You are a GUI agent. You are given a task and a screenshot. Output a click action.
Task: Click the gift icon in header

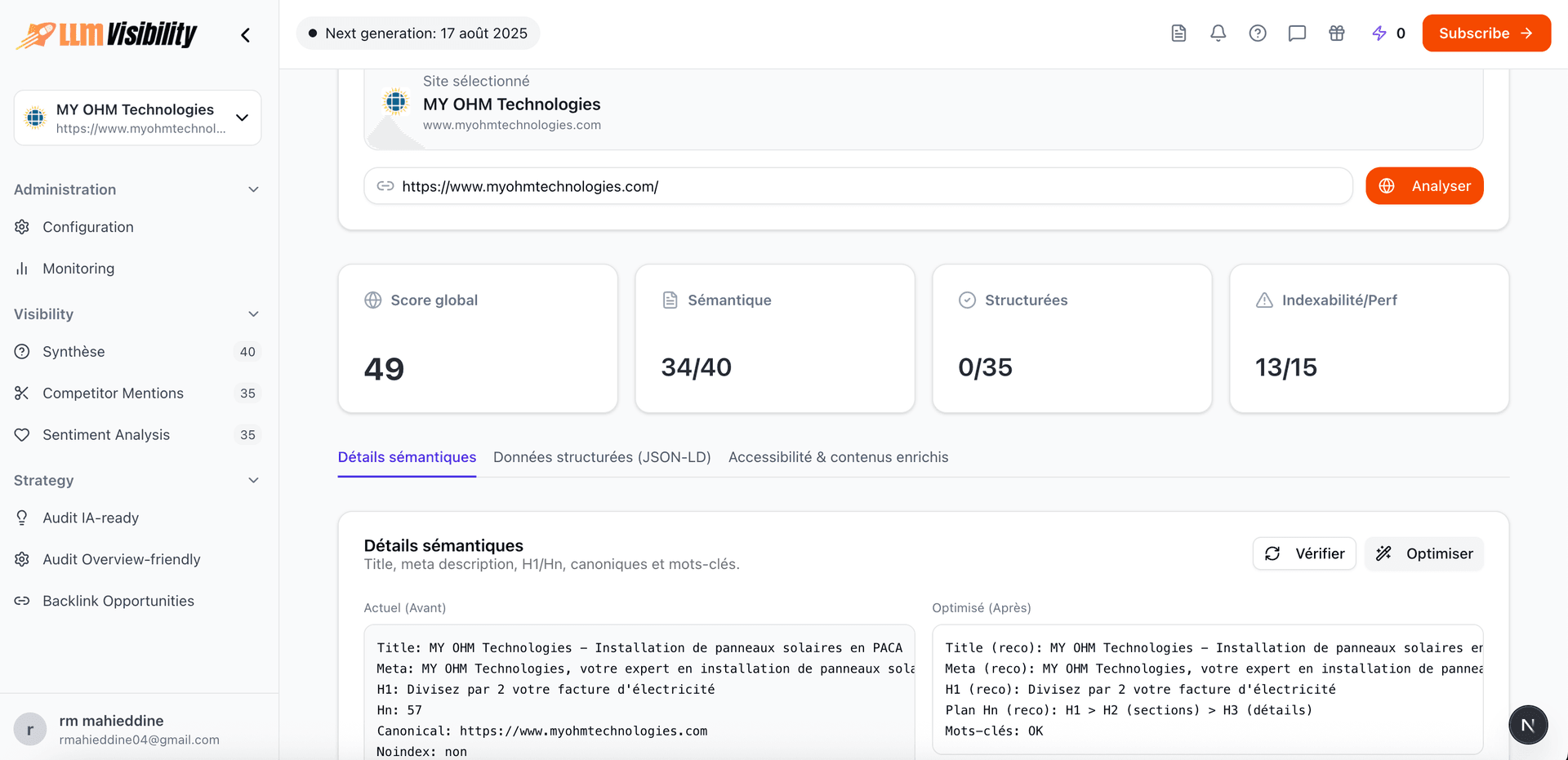point(1336,33)
